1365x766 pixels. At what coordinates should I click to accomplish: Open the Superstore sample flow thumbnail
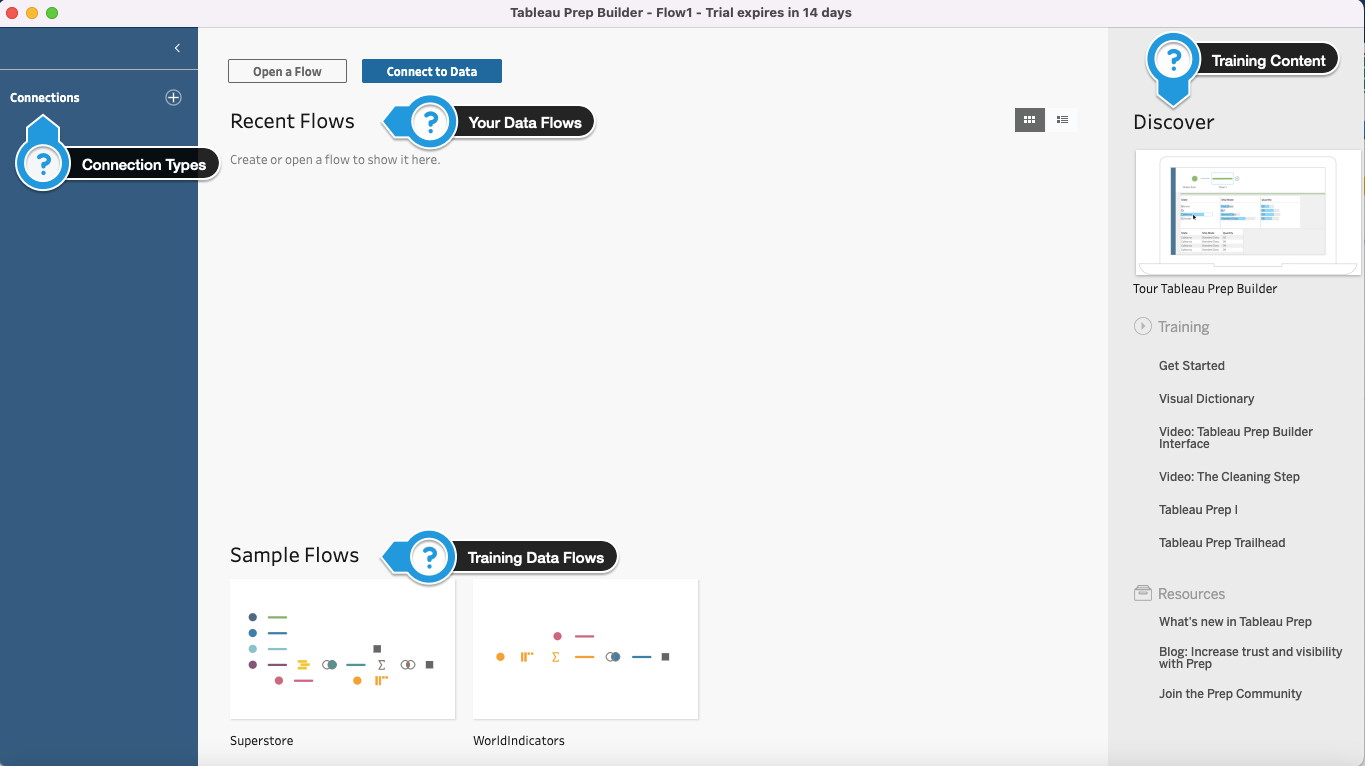point(342,649)
